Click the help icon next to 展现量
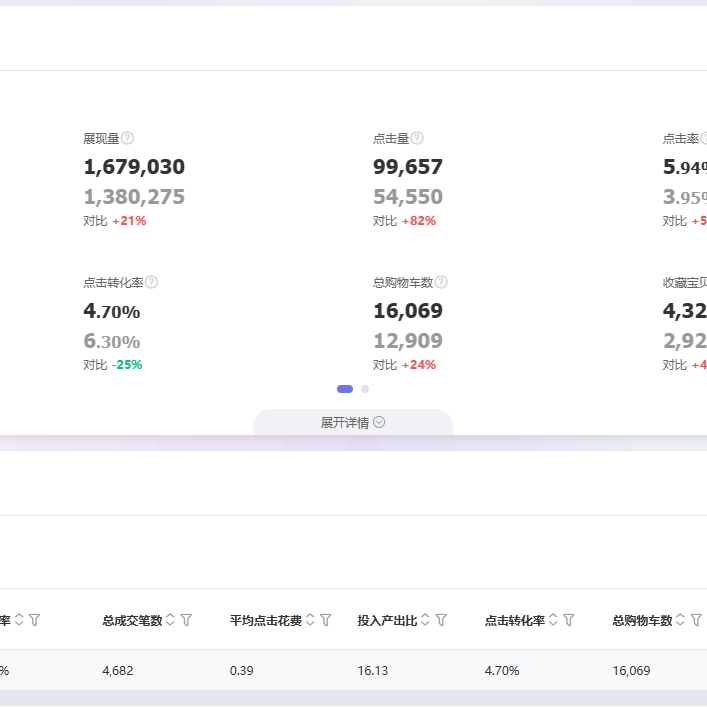 click(127, 139)
